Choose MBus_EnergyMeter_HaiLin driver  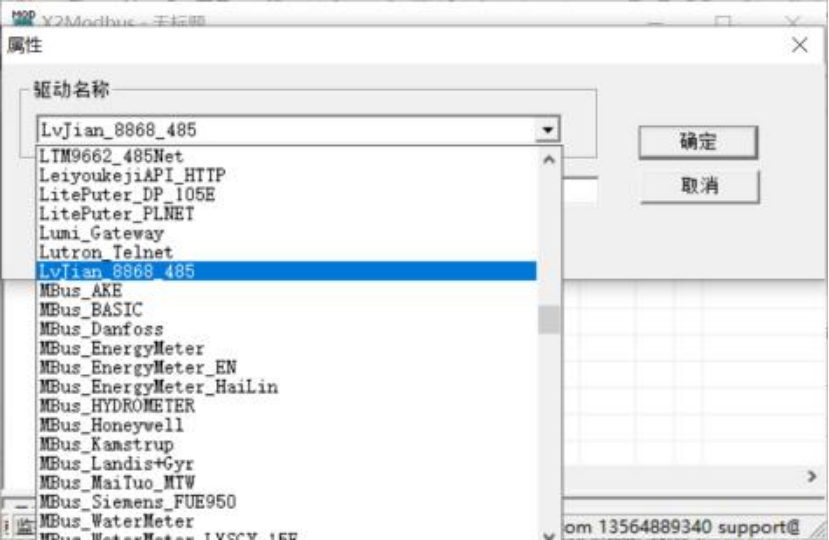point(287,387)
